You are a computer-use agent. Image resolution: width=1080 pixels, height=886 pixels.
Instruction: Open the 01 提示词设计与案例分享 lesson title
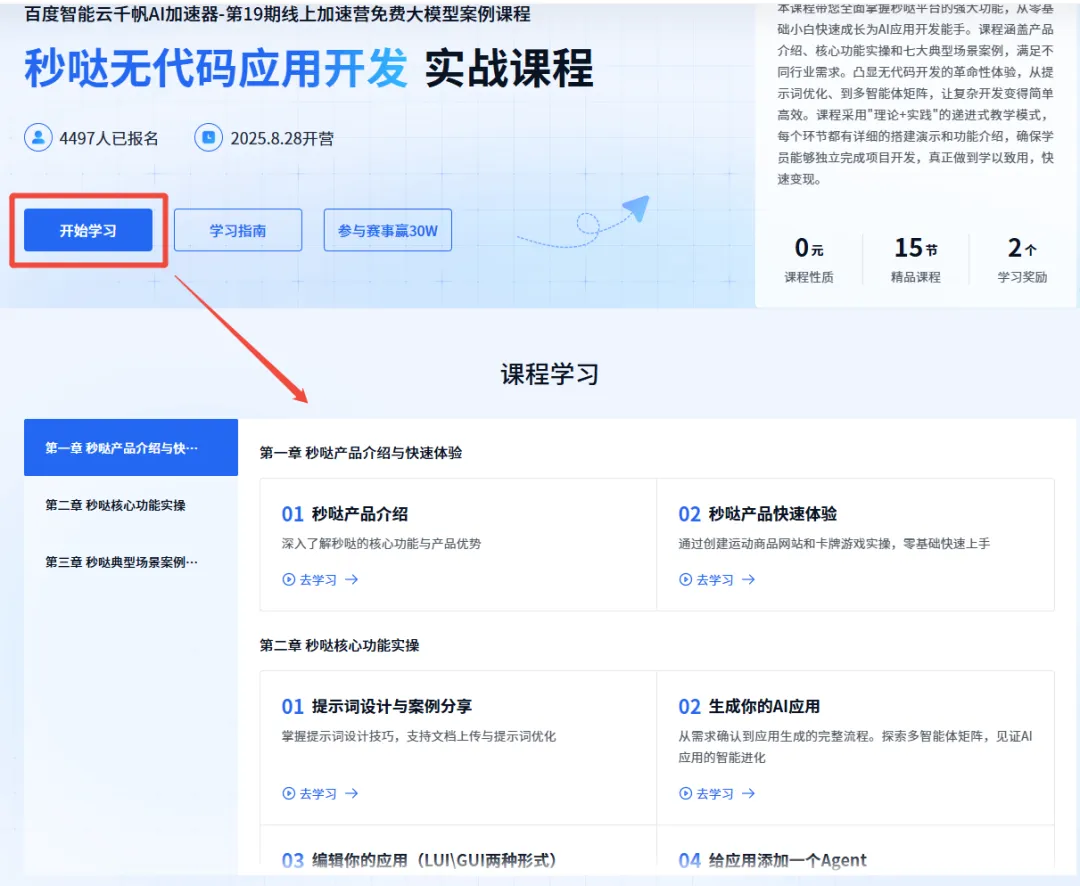(x=377, y=706)
